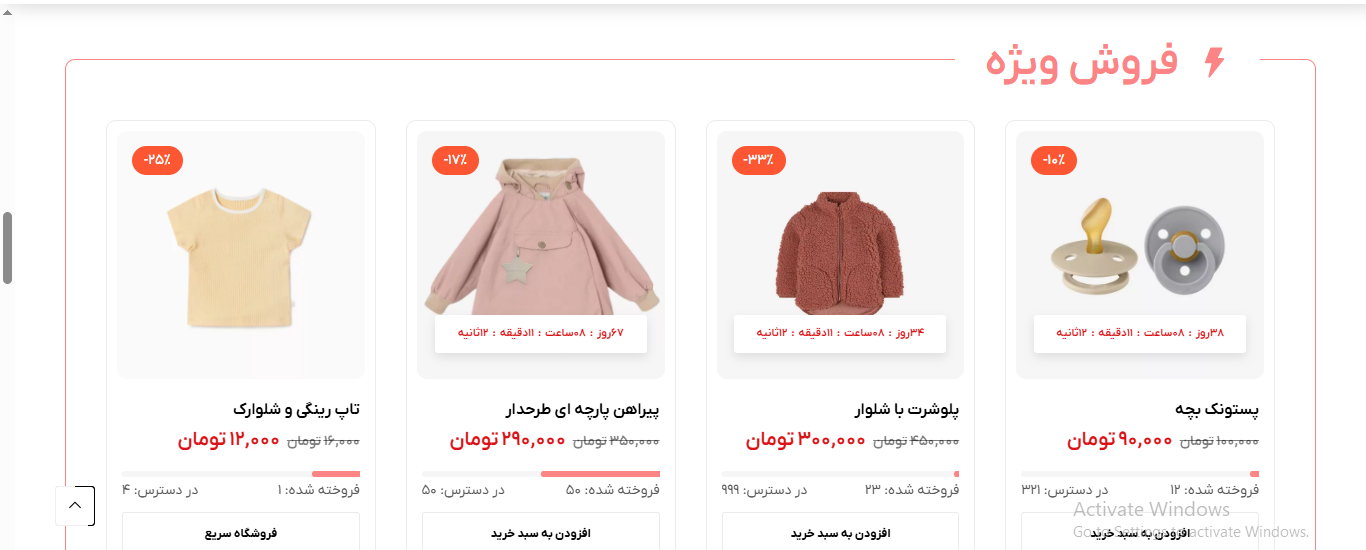Open the تاپ رینگی و شلوارک product title
The width and height of the screenshot is (1366, 550).
click(x=296, y=409)
